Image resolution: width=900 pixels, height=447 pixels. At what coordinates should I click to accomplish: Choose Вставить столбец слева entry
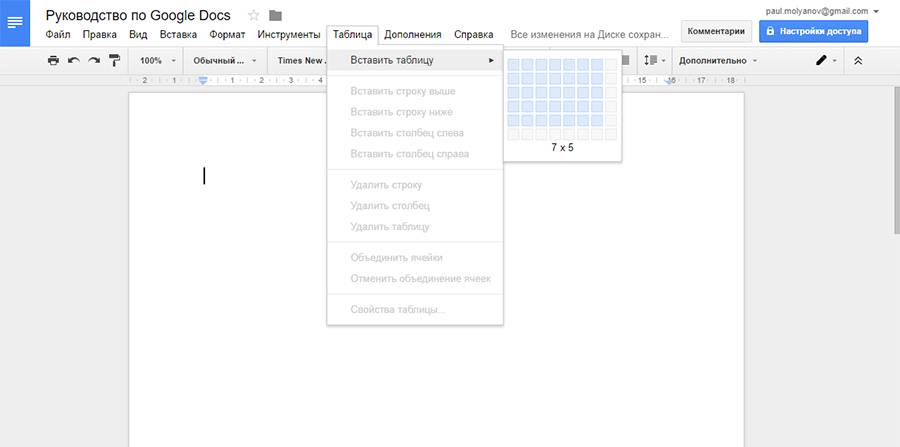[415, 133]
